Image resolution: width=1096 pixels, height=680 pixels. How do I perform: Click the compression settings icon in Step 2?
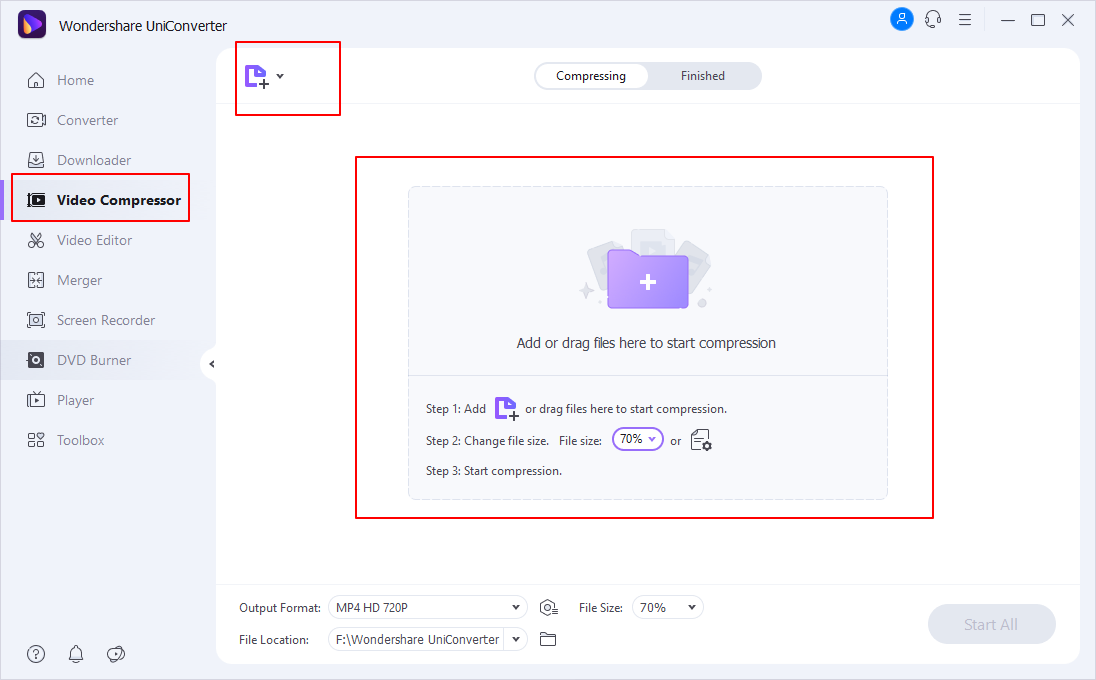click(701, 440)
